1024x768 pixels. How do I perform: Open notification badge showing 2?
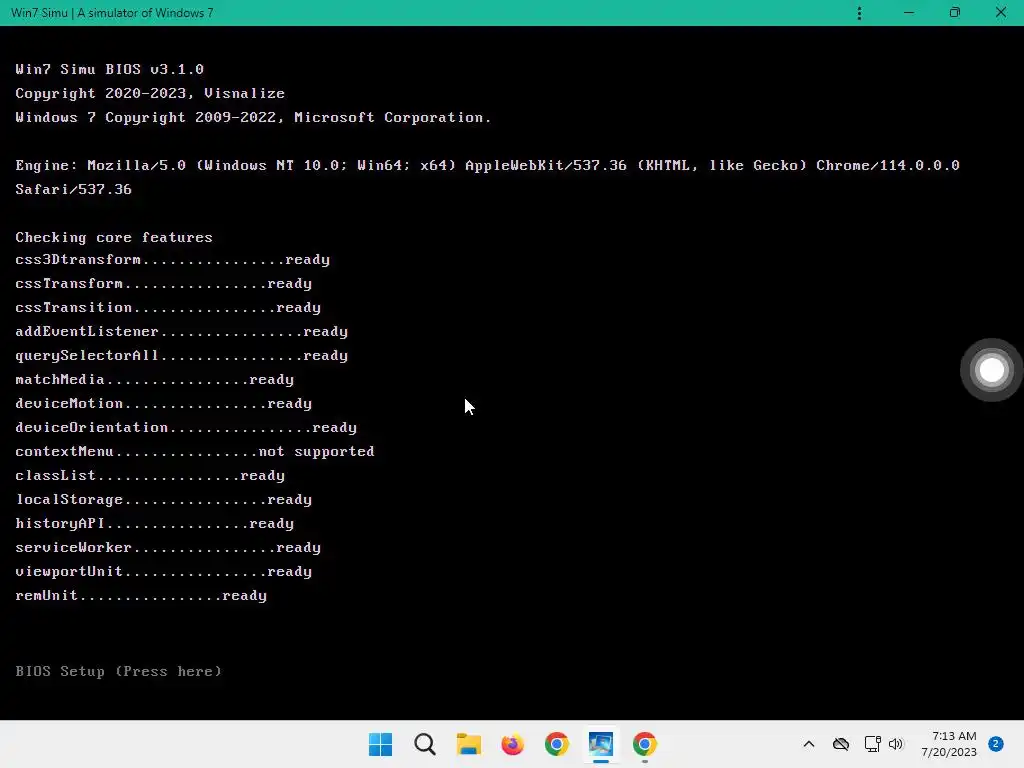pos(996,744)
